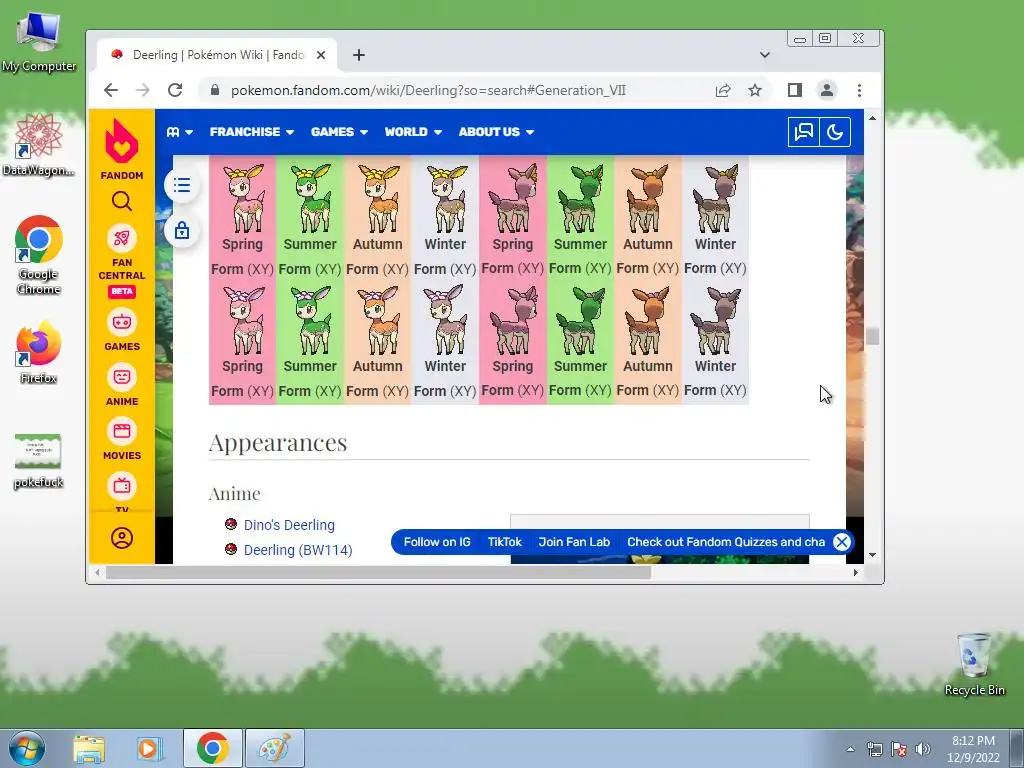Click the address bar URL
The width and height of the screenshot is (1024, 768).
(x=428, y=90)
